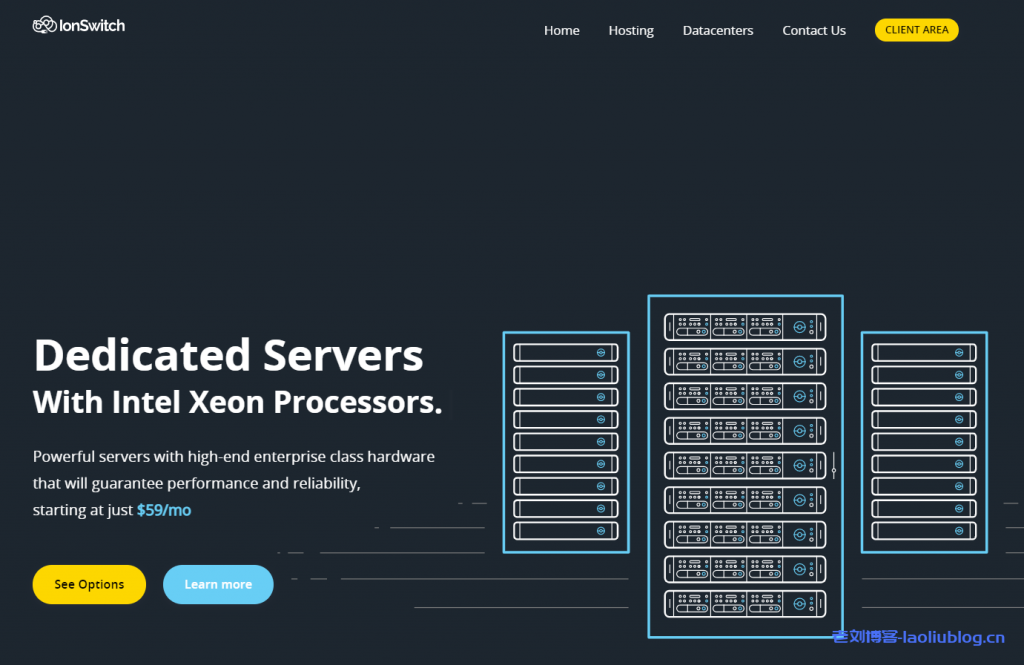The width and height of the screenshot is (1024, 665).
Task: Click the IonSwitch logo icon
Action: [x=43, y=24]
